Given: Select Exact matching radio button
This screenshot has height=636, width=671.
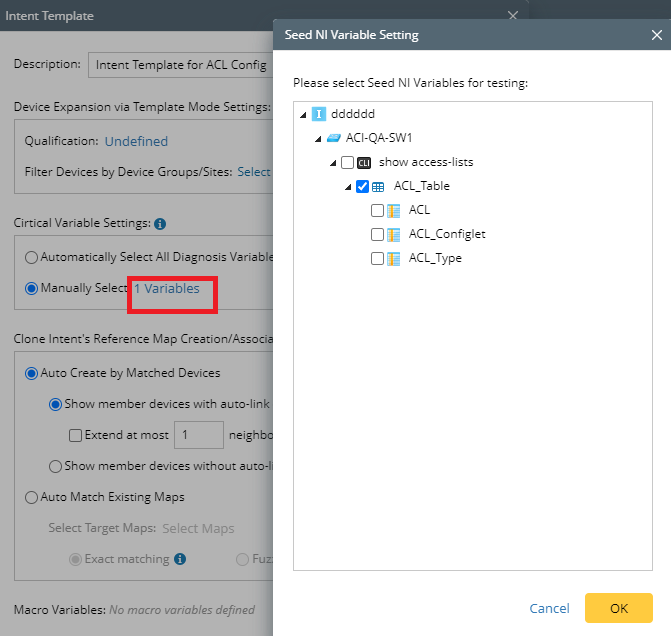Looking at the screenshot, I should click(75, 559).
